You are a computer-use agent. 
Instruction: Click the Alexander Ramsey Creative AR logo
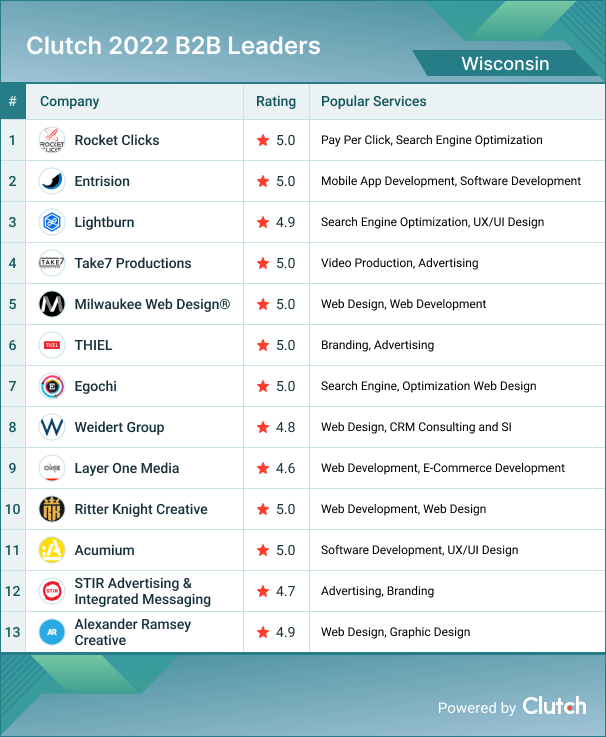coord(52,633)
